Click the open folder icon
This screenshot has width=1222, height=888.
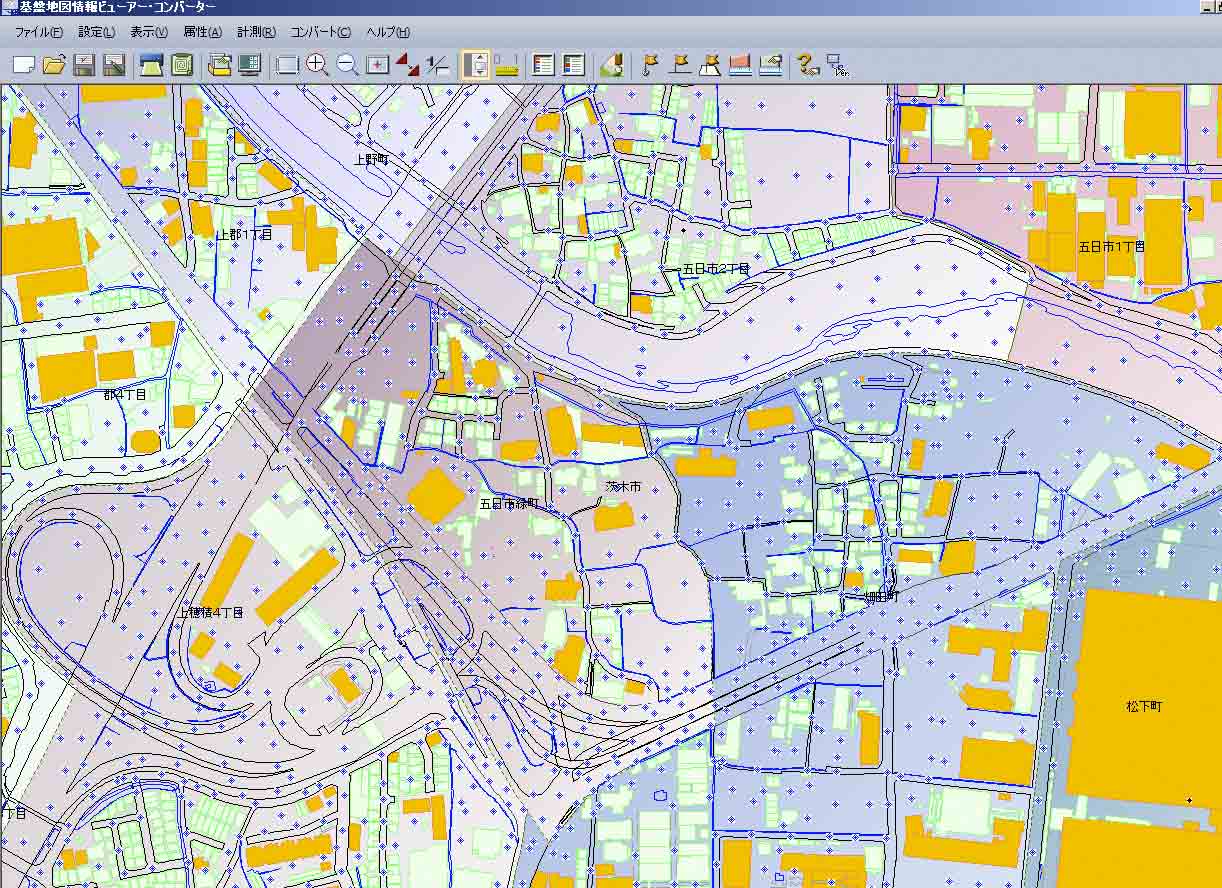54,65
